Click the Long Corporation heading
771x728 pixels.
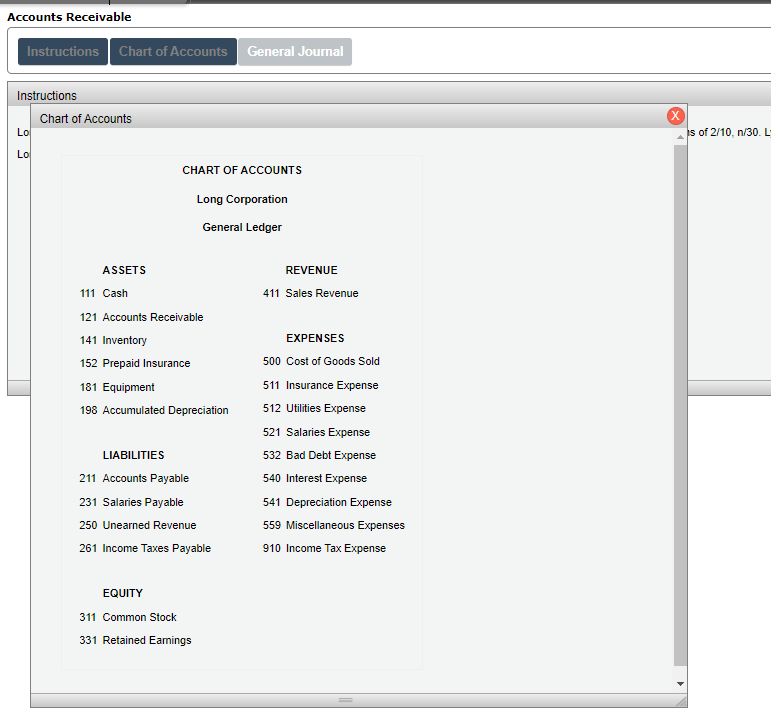click(x=242, y=200)
